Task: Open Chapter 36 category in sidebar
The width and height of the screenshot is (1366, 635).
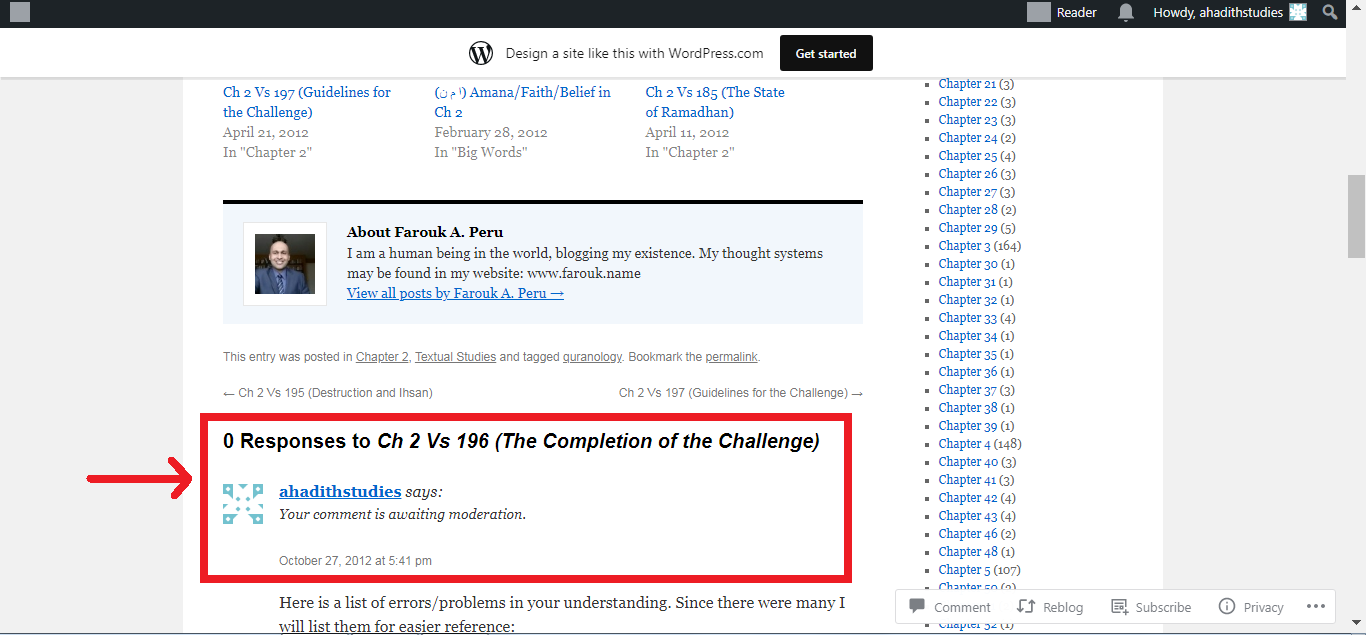Action: tap(967, 372)
